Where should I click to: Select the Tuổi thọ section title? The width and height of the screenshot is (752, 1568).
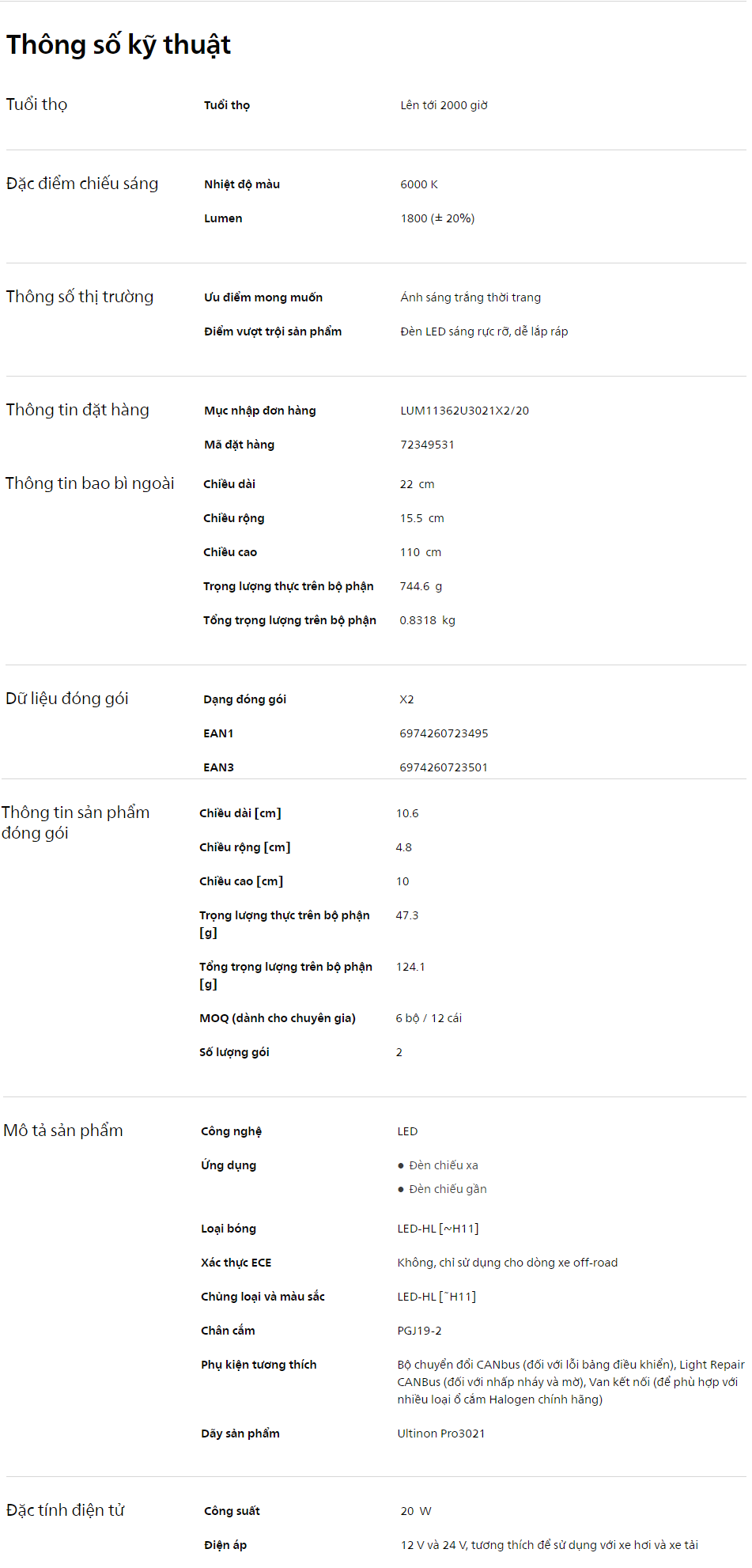[x=36, y=104]
